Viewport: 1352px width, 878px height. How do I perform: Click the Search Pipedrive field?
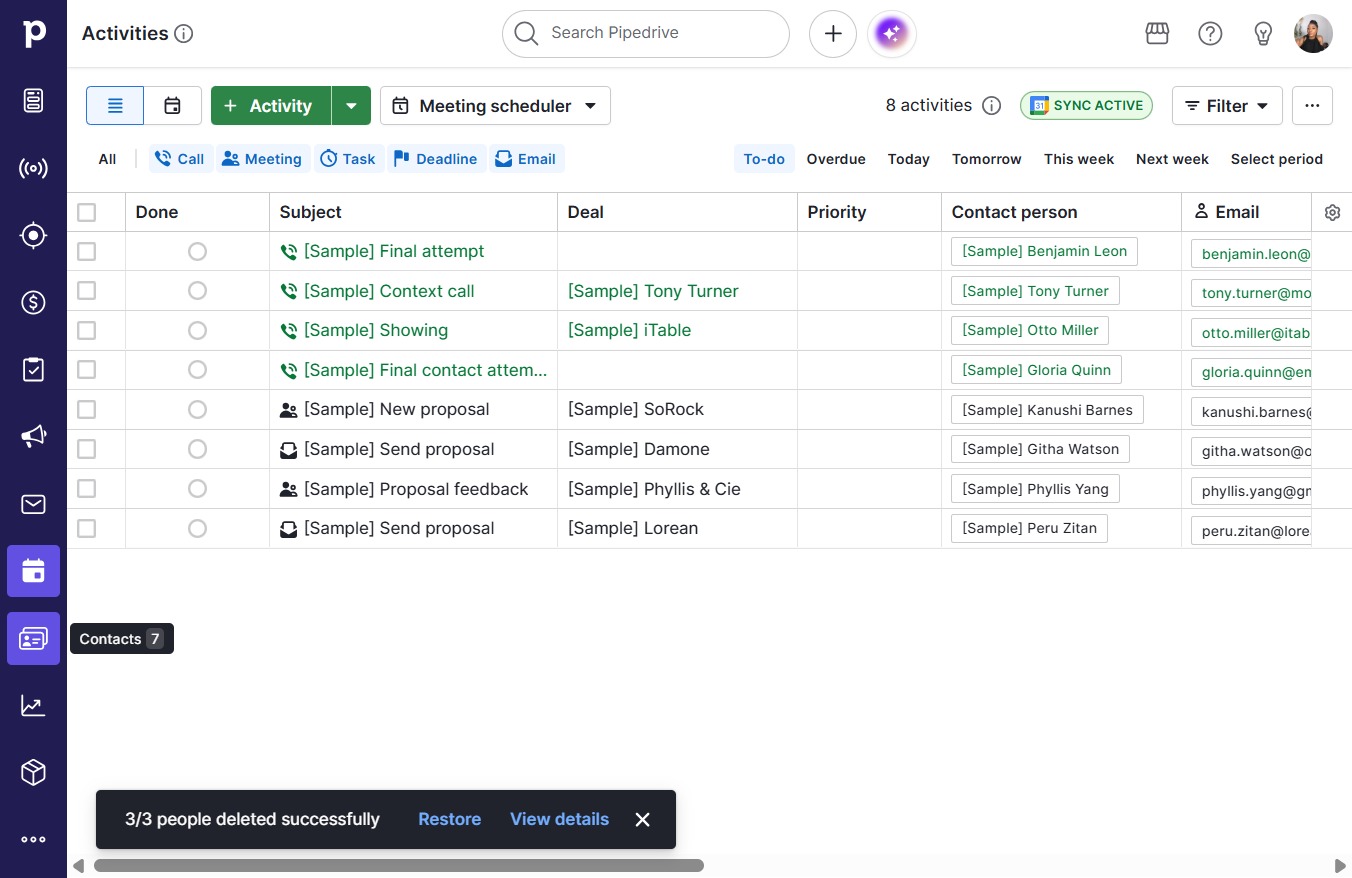coord(646,34)
